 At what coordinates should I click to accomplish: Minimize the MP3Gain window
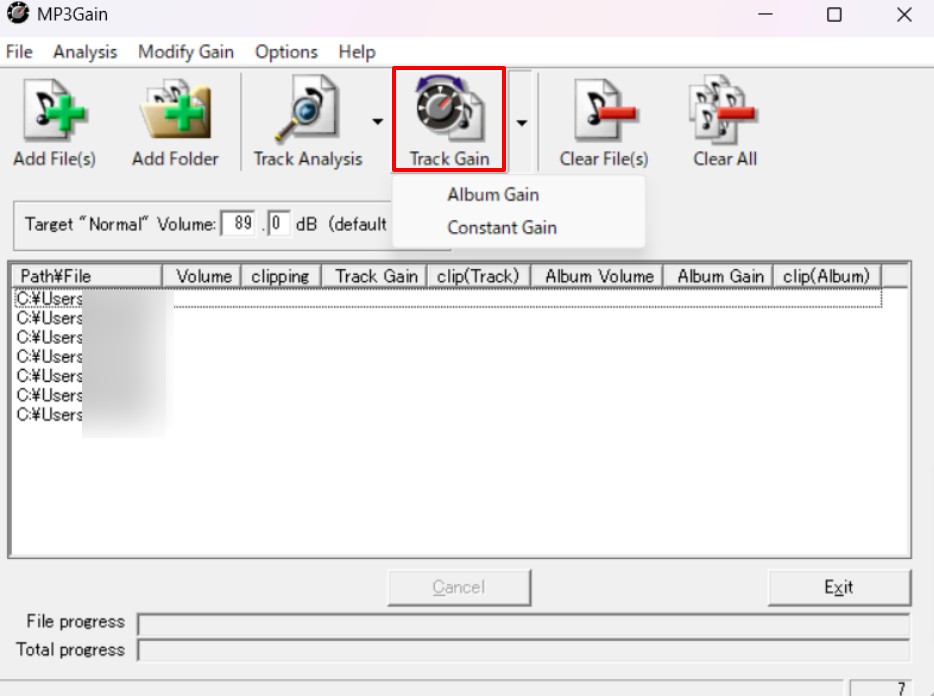tap(765, 14)
